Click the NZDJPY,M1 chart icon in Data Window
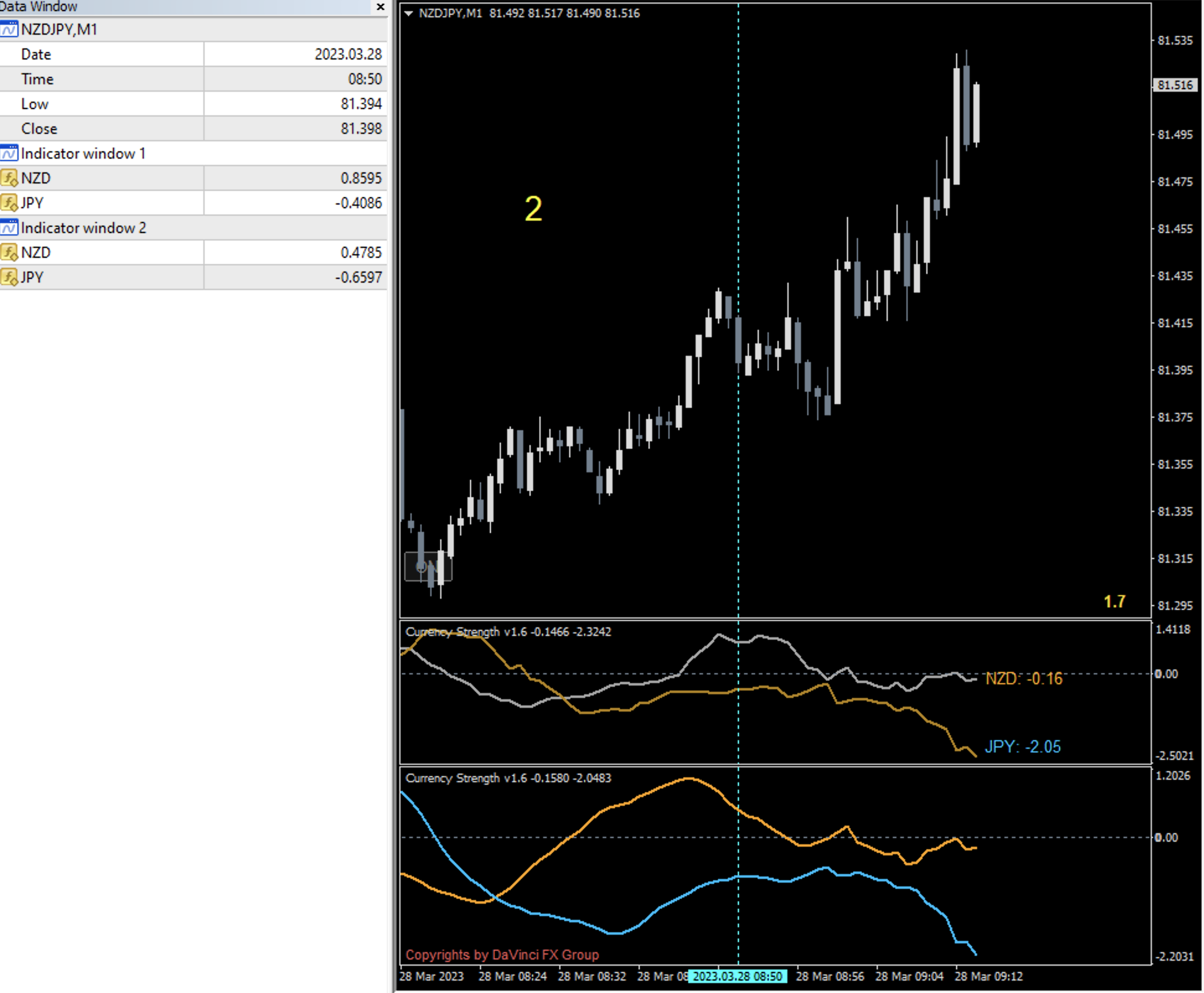Image resolution: width=1204 pixels, height=993 pixels. tap(9, 29)
